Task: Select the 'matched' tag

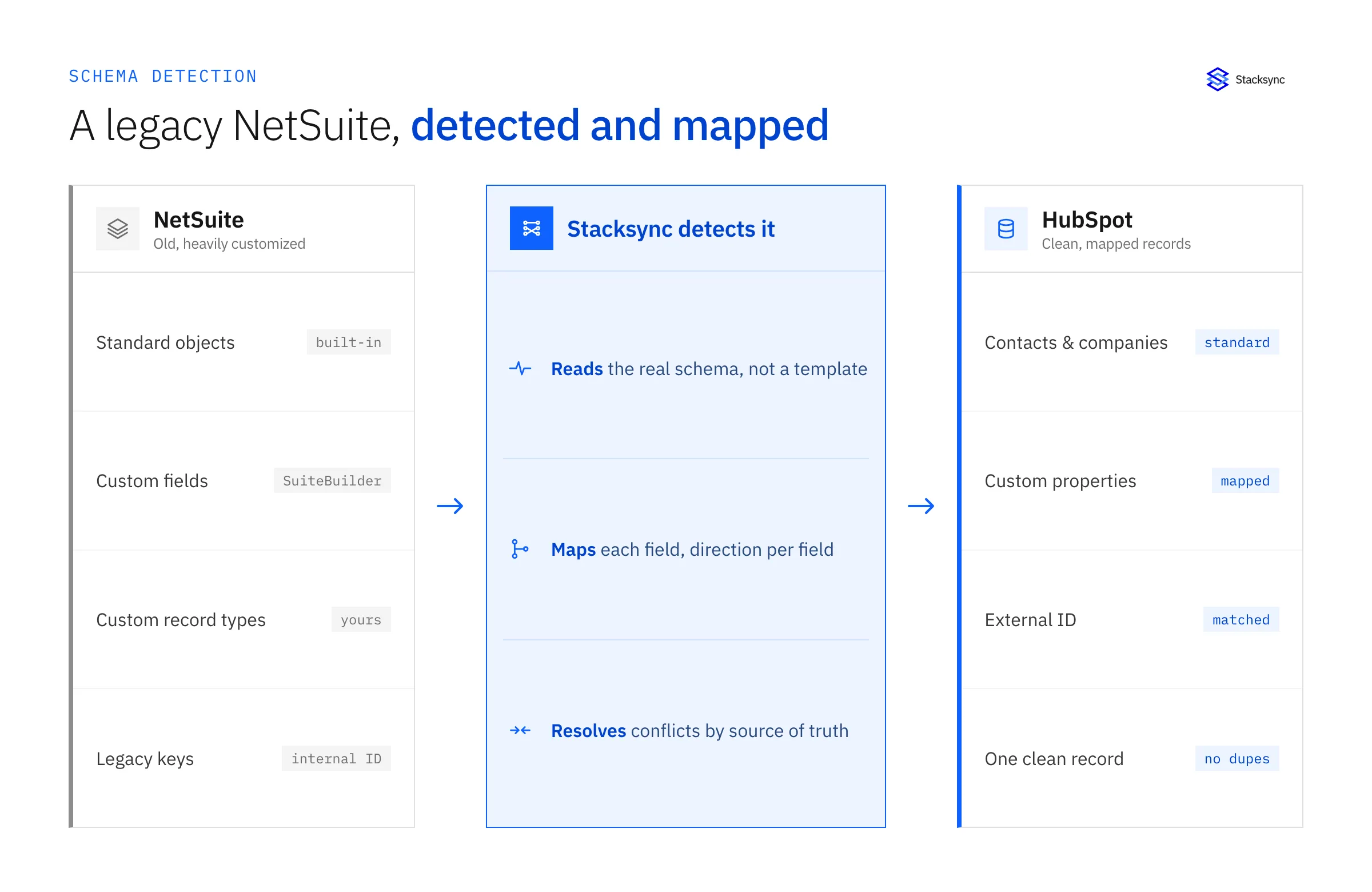Action: [x=1241, y=619]
